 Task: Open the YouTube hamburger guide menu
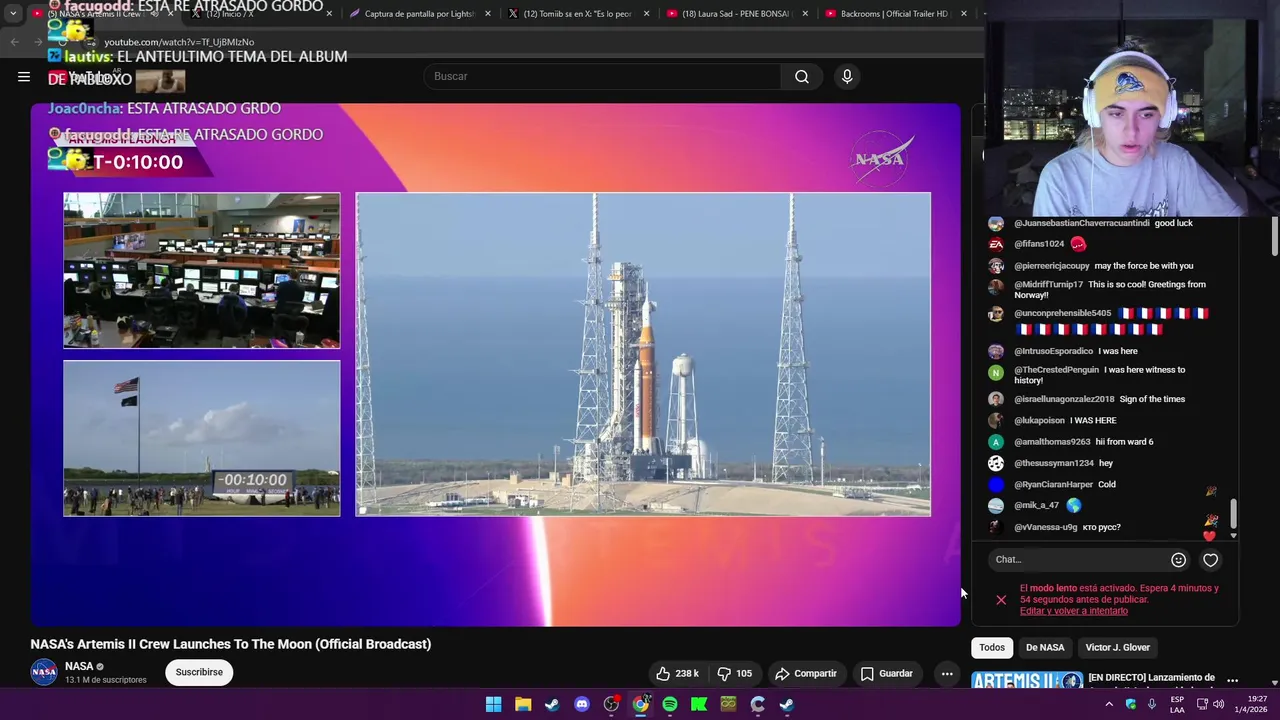[x=24, y=76]
